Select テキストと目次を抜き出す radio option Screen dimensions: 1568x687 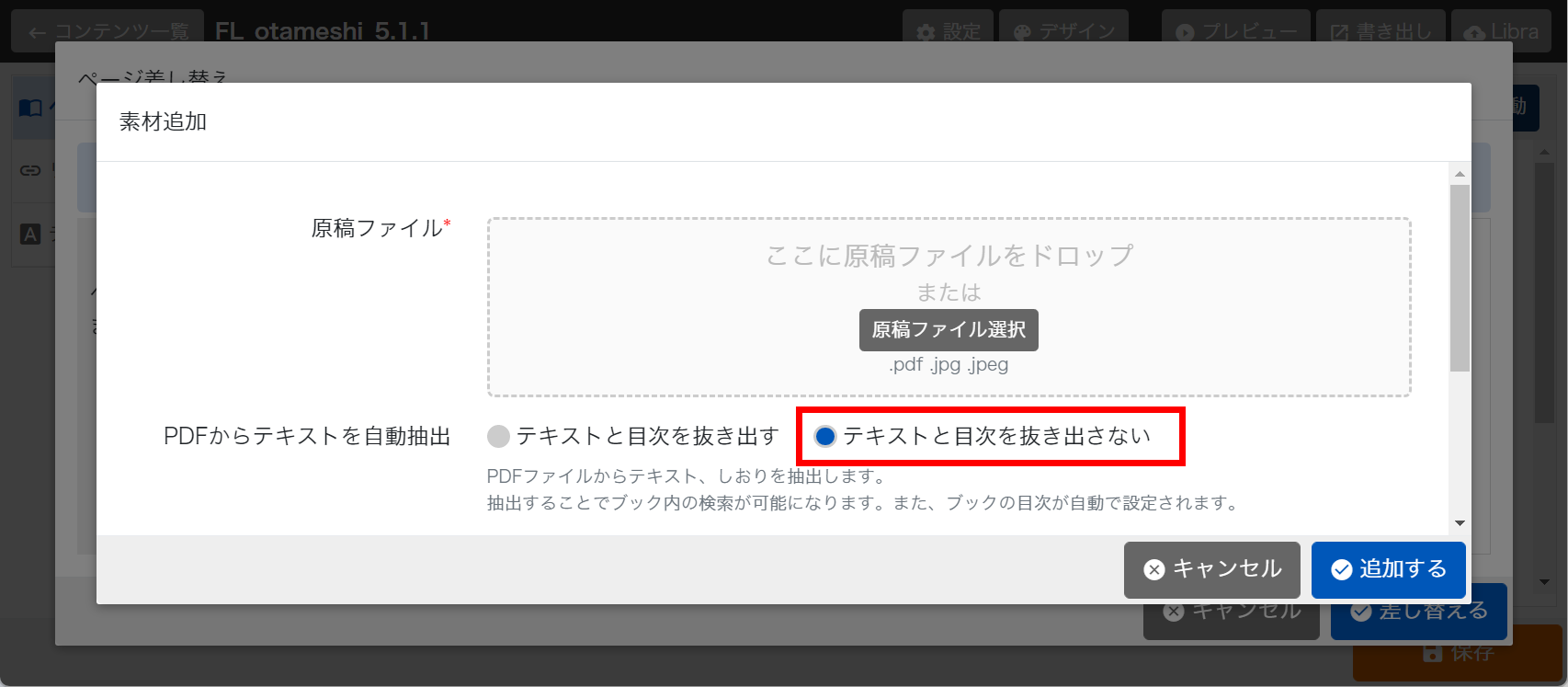click(x=498, y=436)
